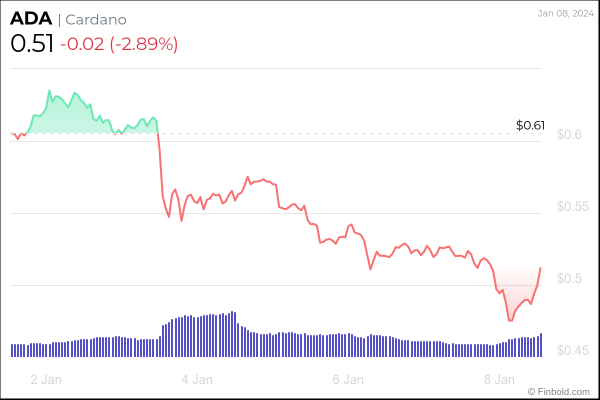Click the lowest dip of the red line
The width and height of the screenshot is (600, 400).
pos(510,320)
